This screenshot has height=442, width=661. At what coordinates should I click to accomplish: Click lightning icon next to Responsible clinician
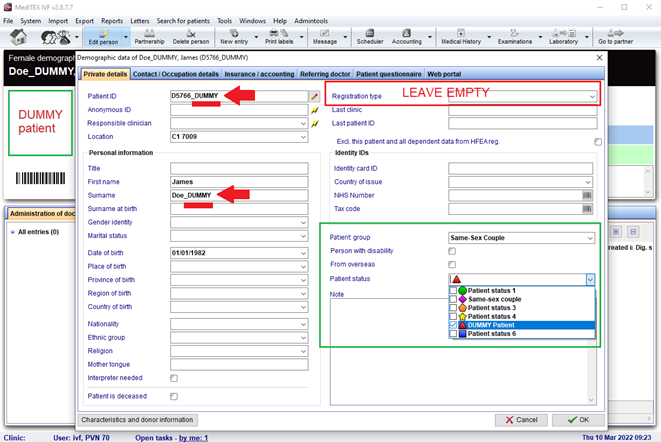314,124
